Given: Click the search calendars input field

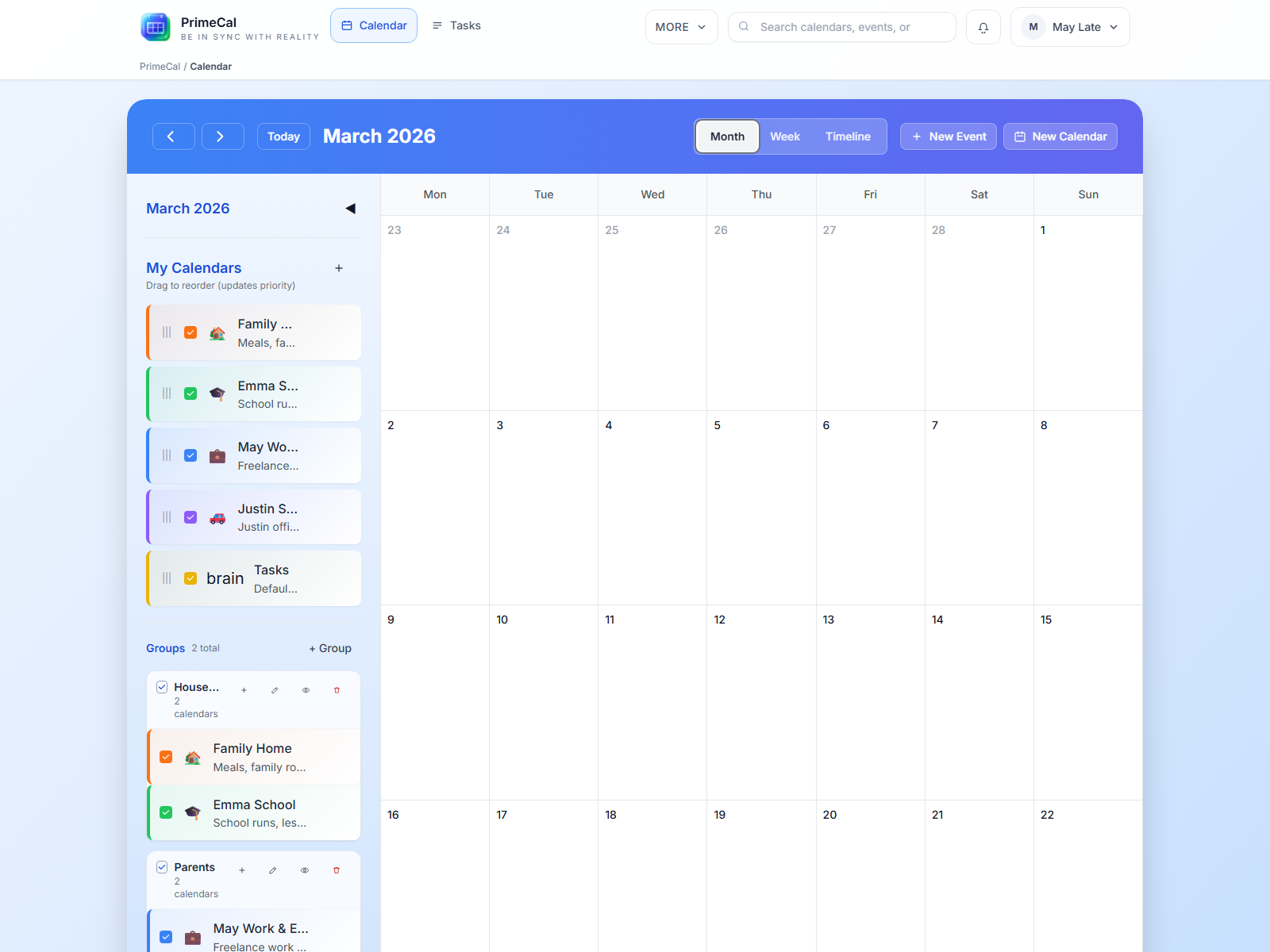Looking at the screenshot, I should (841, 26).
